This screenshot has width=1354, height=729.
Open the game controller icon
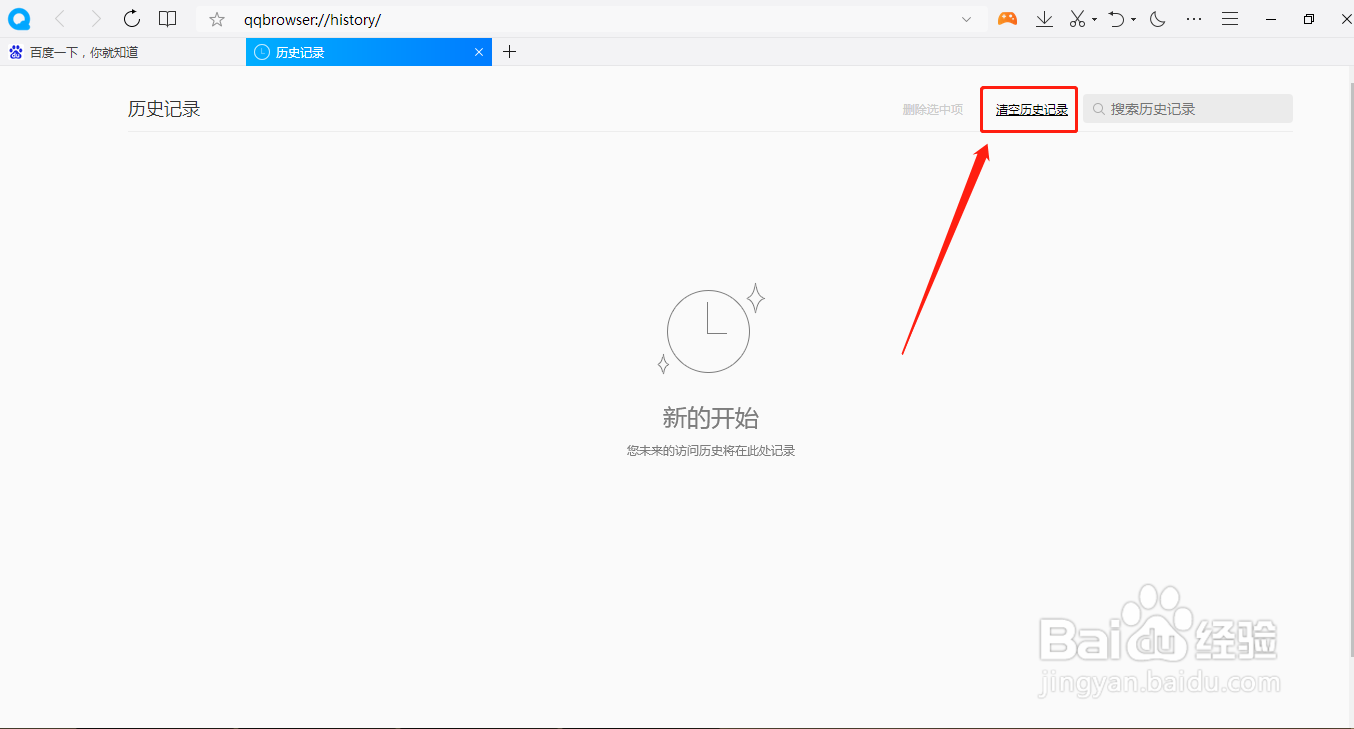point(1007,19)
